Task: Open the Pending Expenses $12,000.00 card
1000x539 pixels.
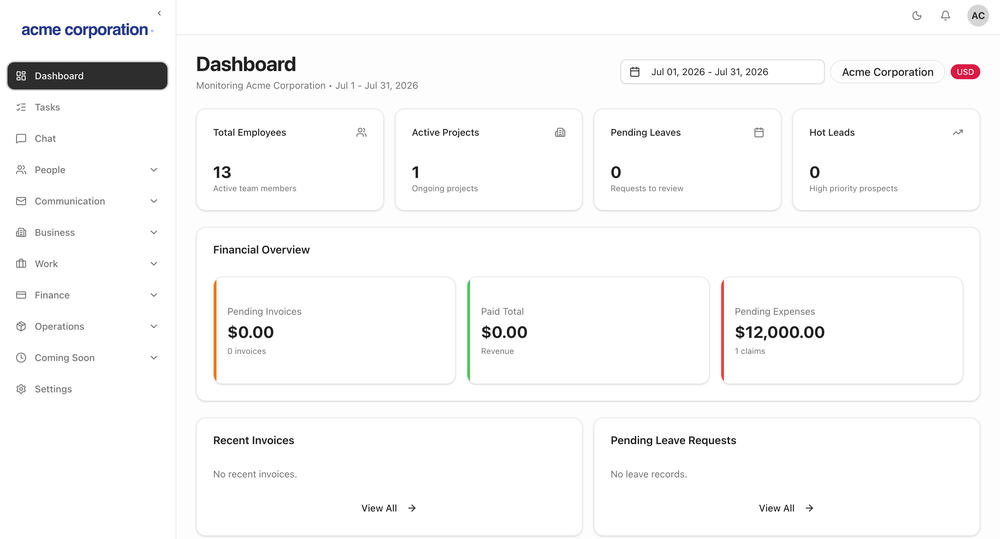Action: (x=842, y=330)
